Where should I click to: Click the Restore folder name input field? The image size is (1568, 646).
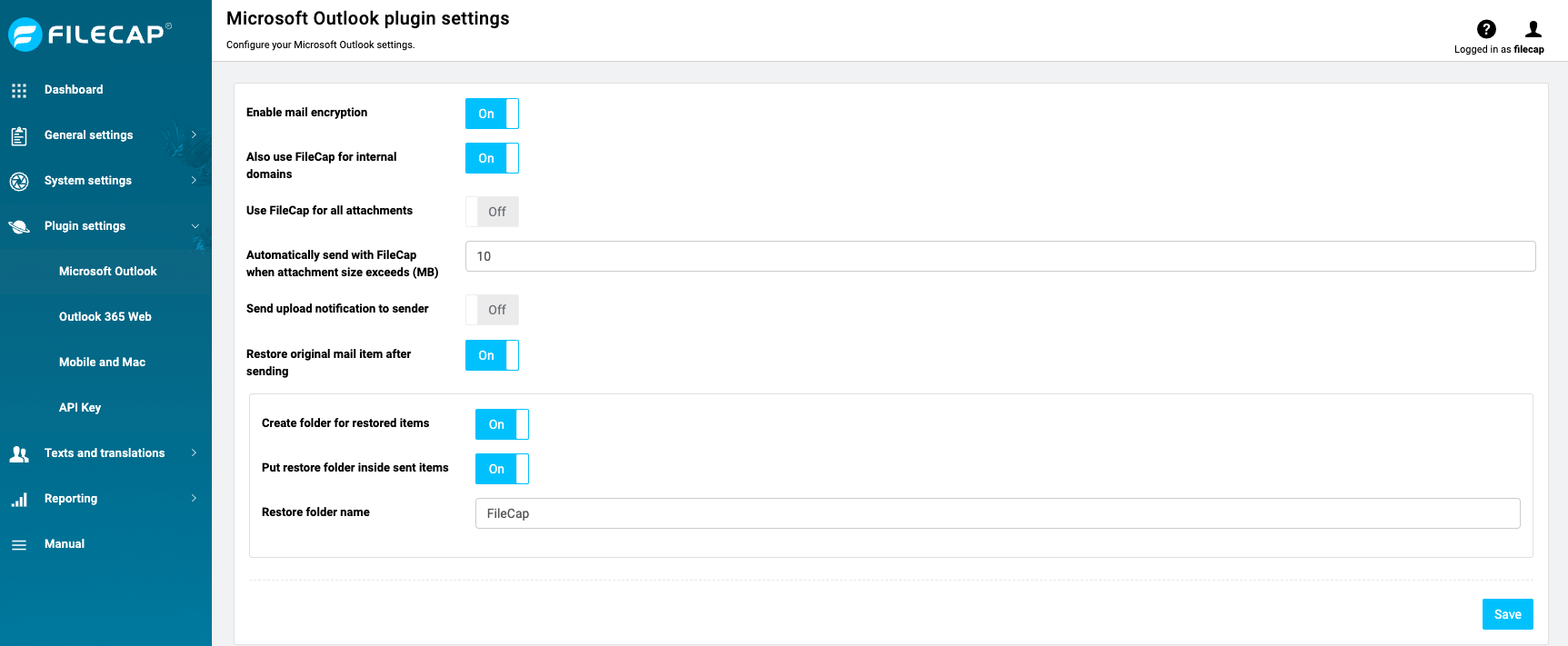click(x=995, y=513)
